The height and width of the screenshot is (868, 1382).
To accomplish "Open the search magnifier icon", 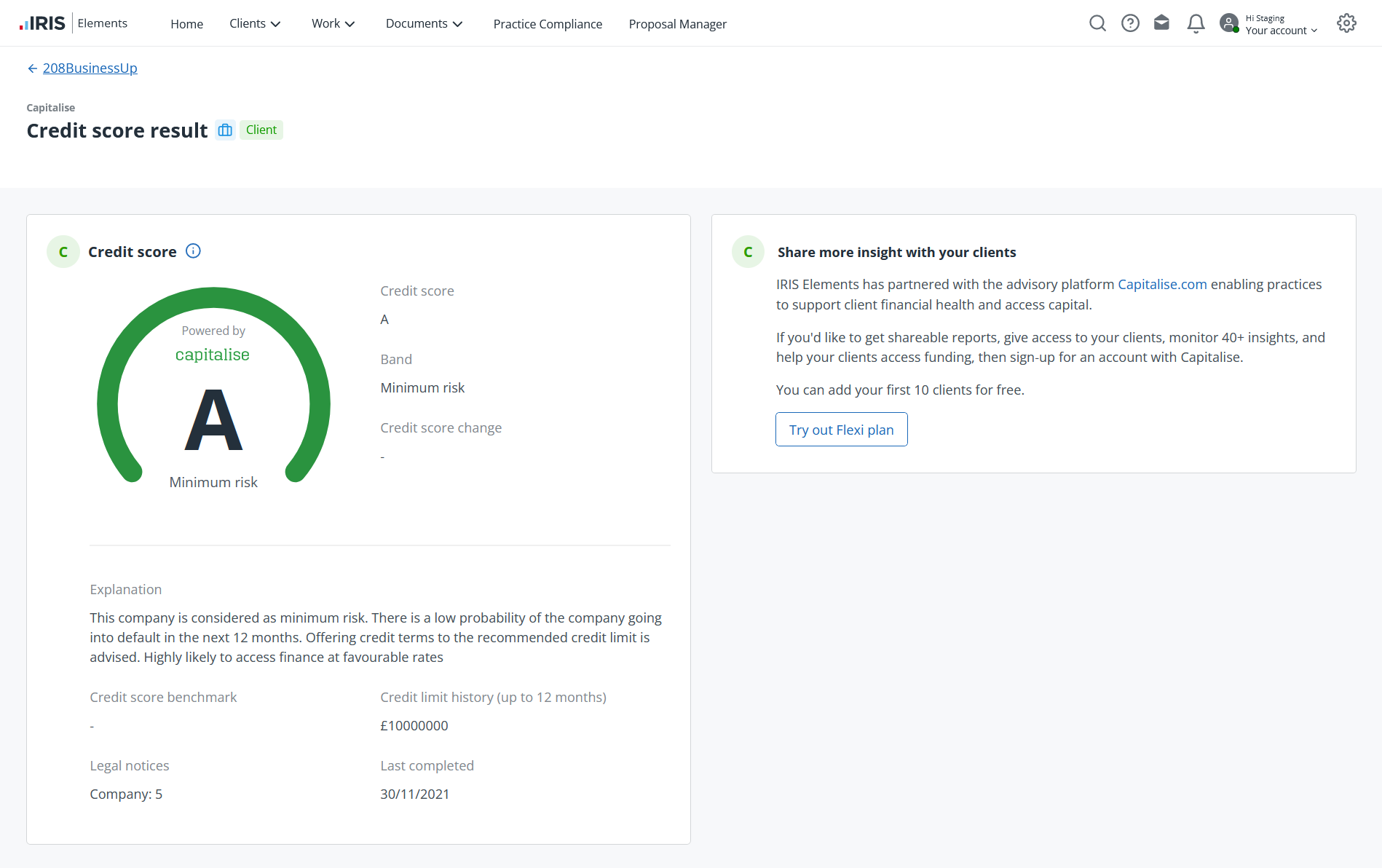I will point(1097,23).
